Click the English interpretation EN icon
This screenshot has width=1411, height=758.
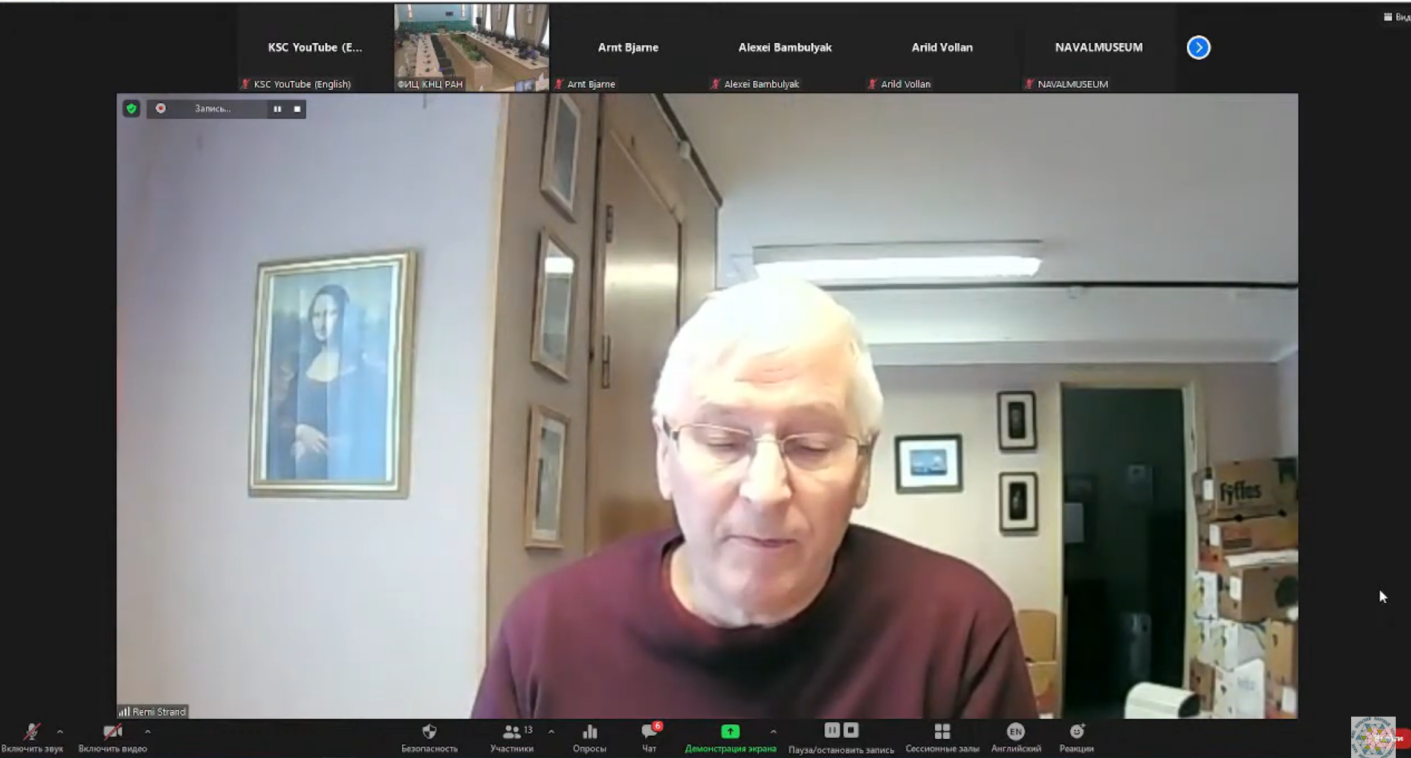coord(1015,738)
